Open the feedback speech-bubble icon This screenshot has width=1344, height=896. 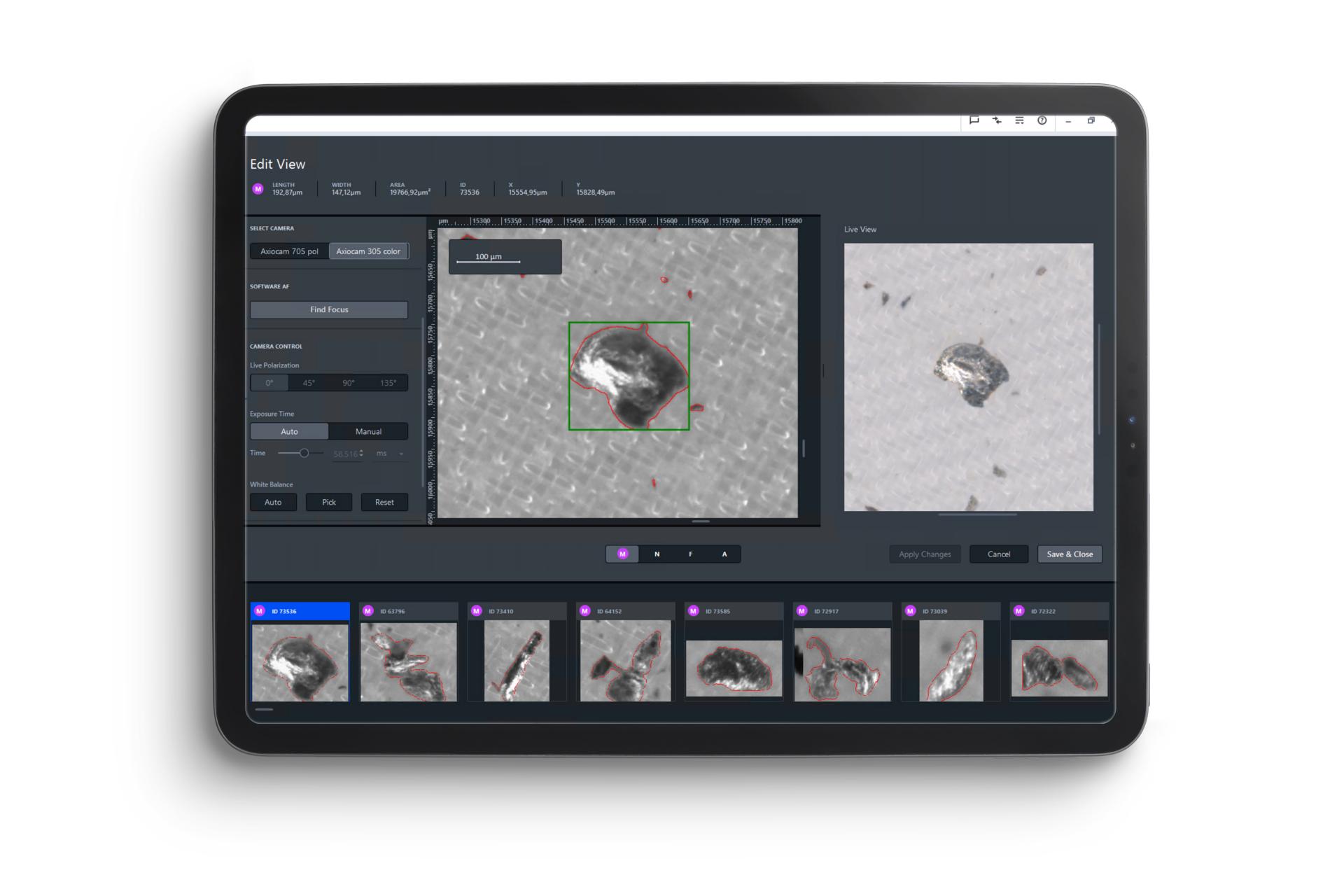tap(974, 120)
